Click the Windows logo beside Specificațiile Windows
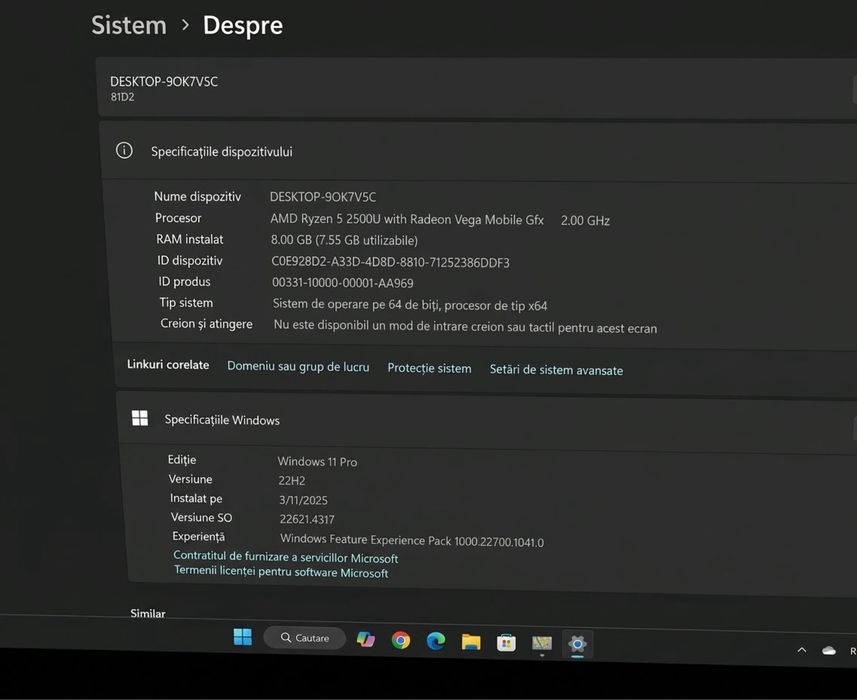This screenshot has width=857, height=700. [x=140, y=418]
